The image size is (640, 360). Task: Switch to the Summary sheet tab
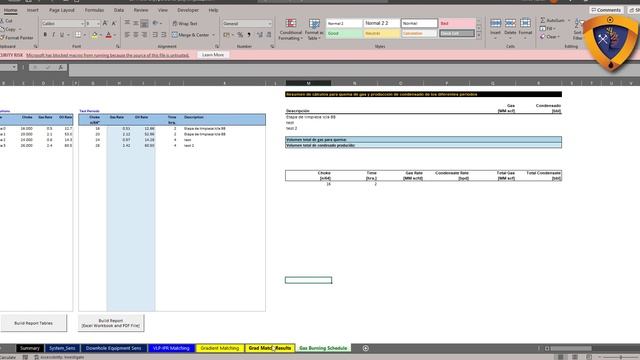tap(30, 348)
